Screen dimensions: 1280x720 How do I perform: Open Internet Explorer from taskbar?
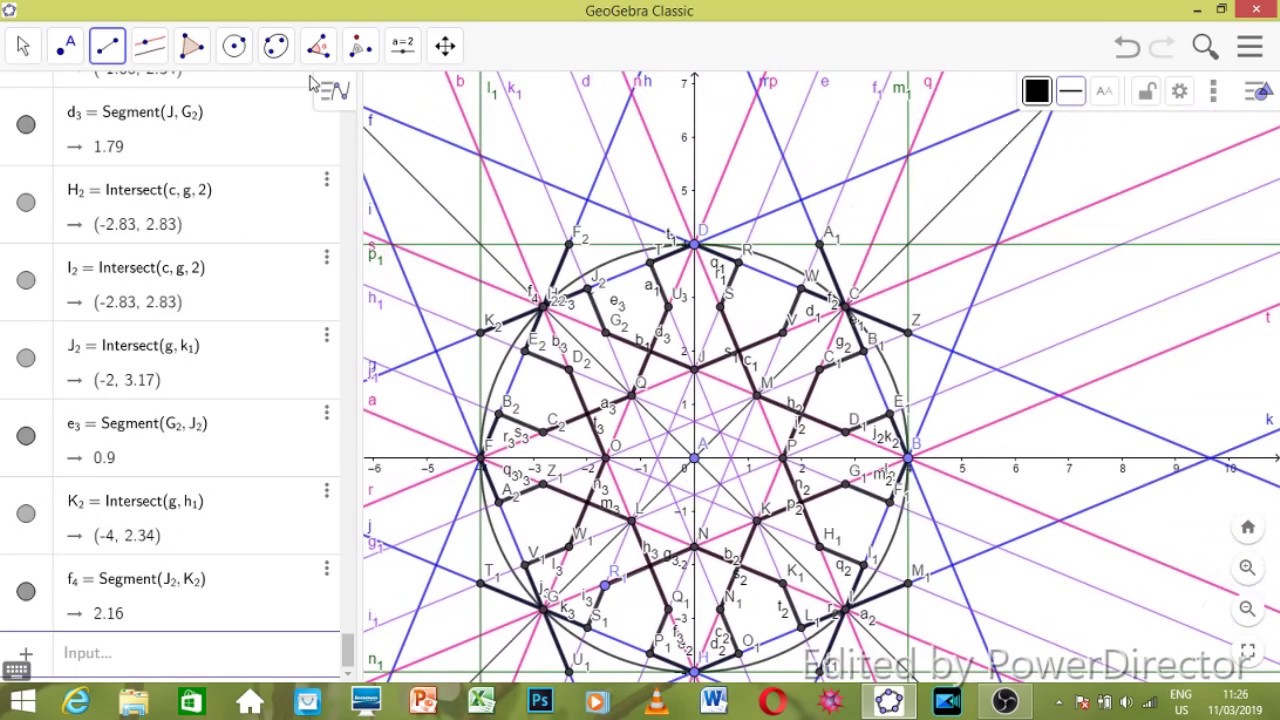pyautogui.click(x=77, y=701)
